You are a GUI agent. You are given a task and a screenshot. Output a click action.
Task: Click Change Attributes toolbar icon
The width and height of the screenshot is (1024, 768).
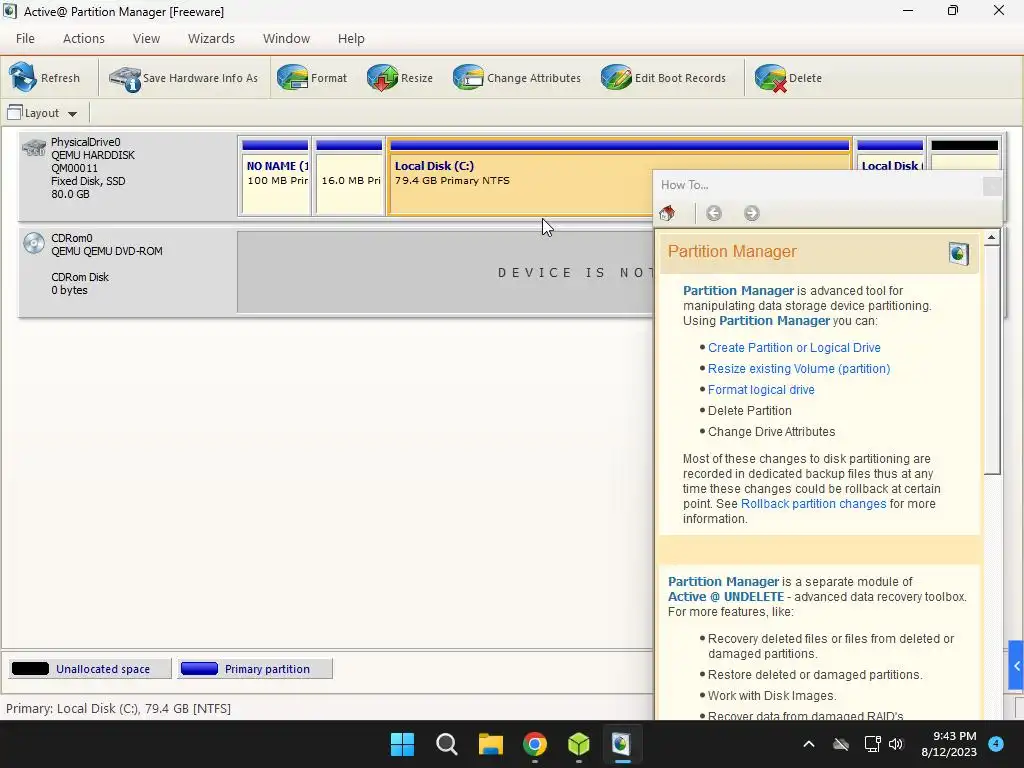coord(468,78)
